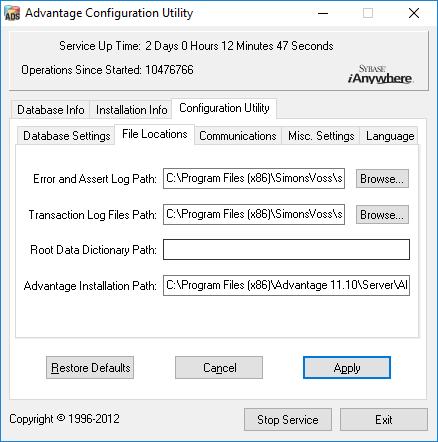Browse for Transaction Log Files Path

click(382, 215)
